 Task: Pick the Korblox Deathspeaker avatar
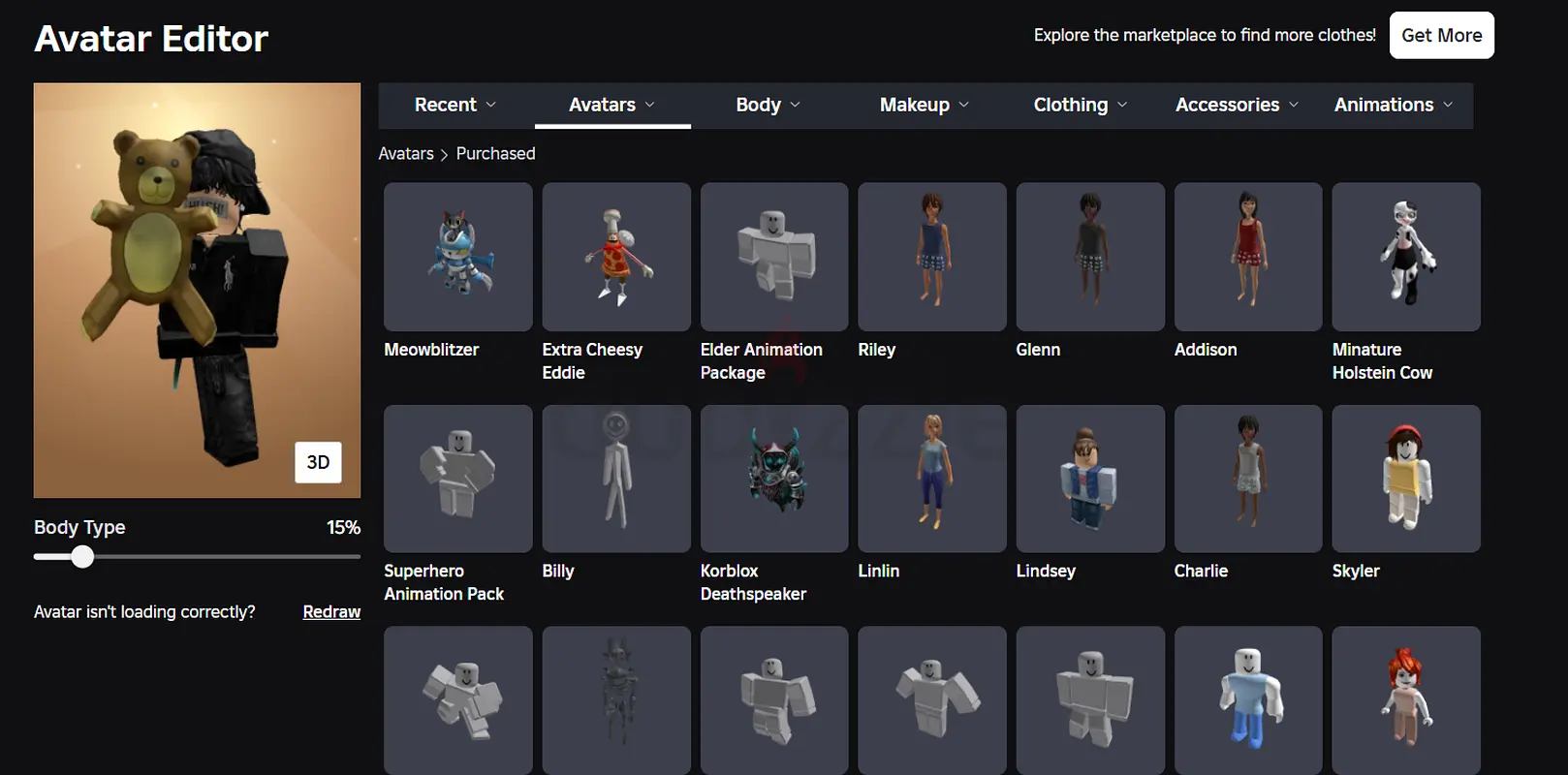(x=774, y=479)
